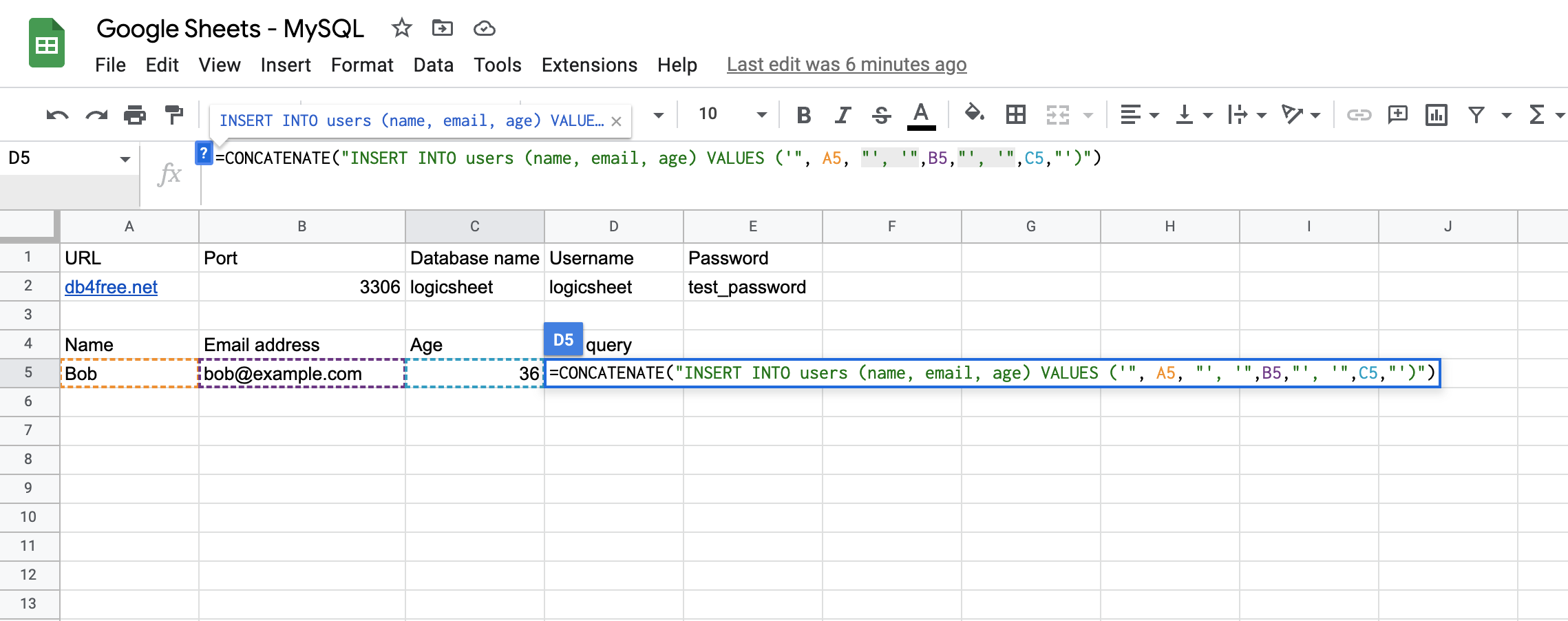Open the fill color picker
1568x621 pixels.
click(x=974, y=114)
